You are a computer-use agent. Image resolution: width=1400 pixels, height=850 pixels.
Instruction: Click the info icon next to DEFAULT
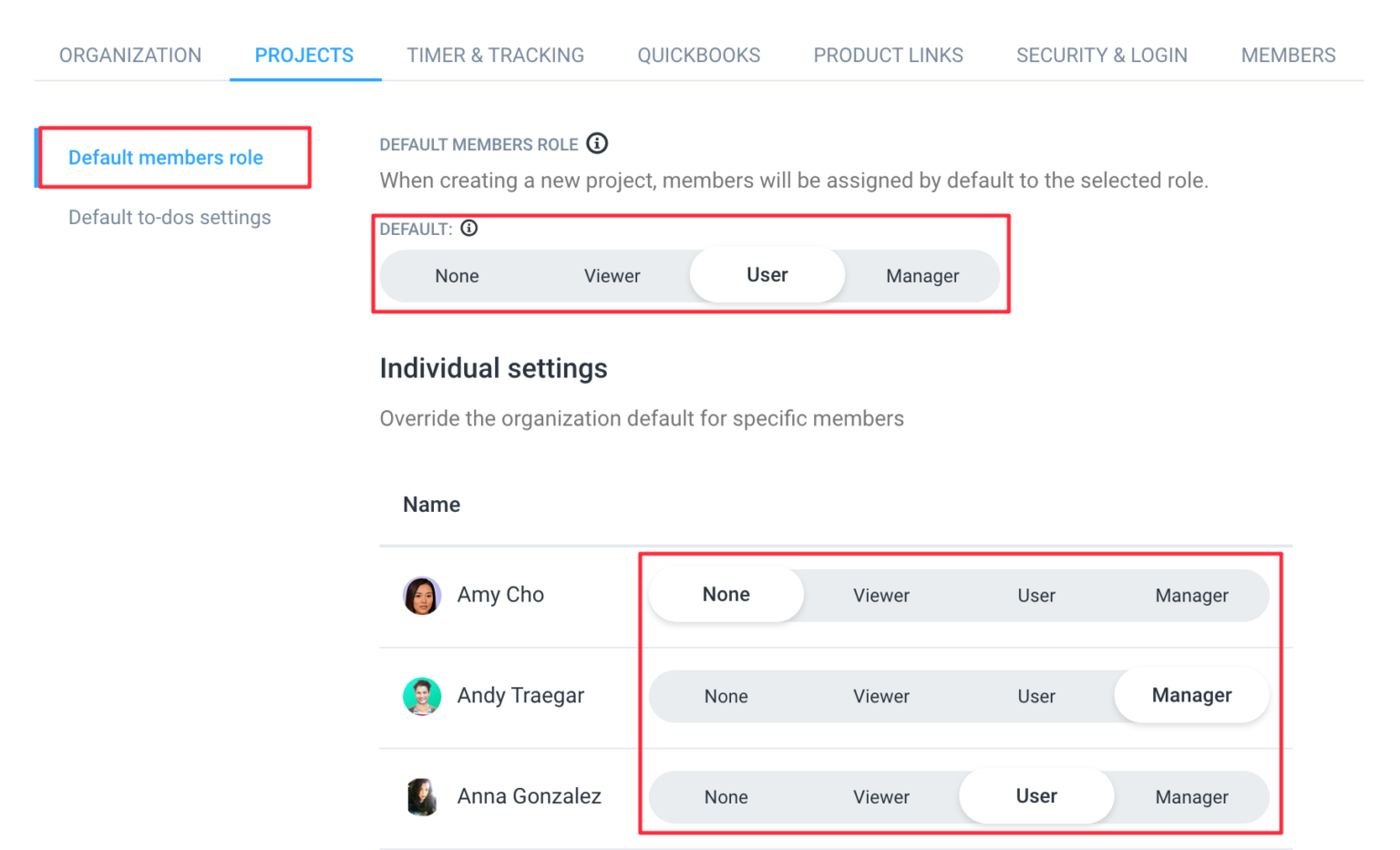pos(469,228)
